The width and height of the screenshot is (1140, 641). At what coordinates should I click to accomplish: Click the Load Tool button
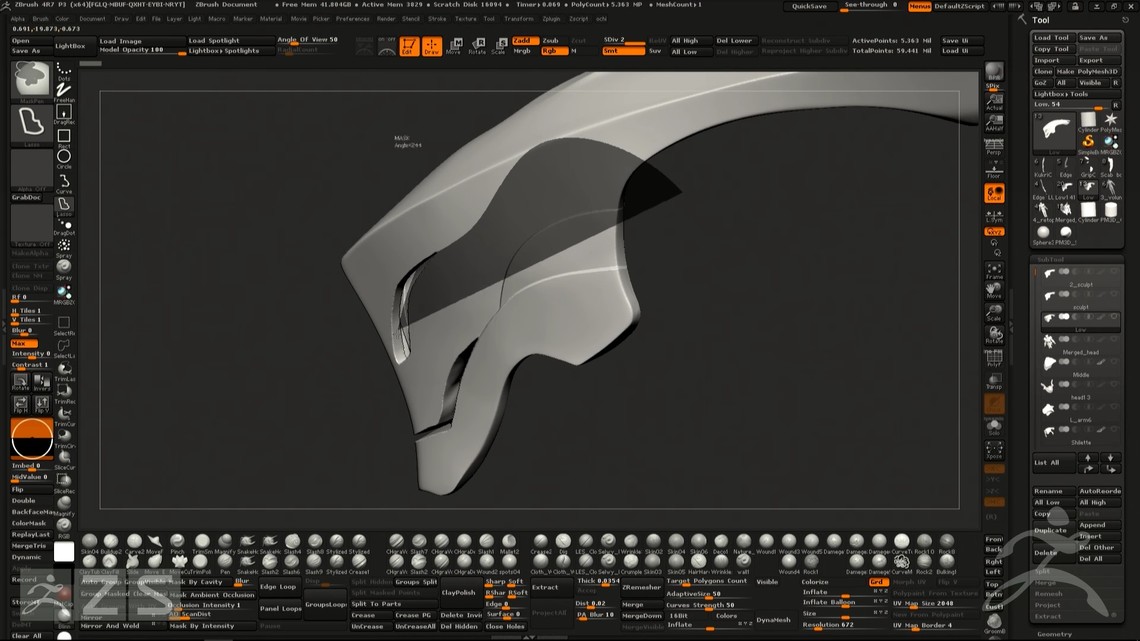coord(1052,38)
